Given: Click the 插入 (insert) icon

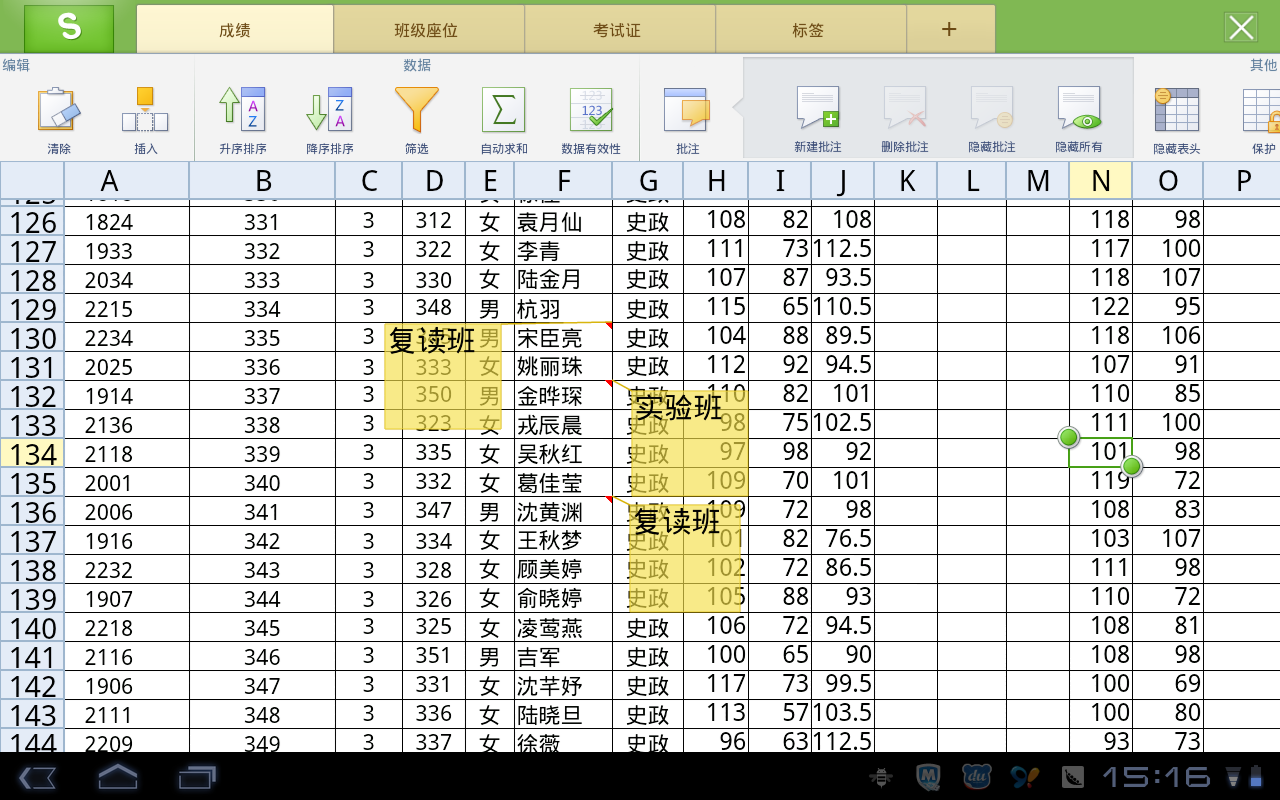Looking at the screenshot, I should click(145, 110).
